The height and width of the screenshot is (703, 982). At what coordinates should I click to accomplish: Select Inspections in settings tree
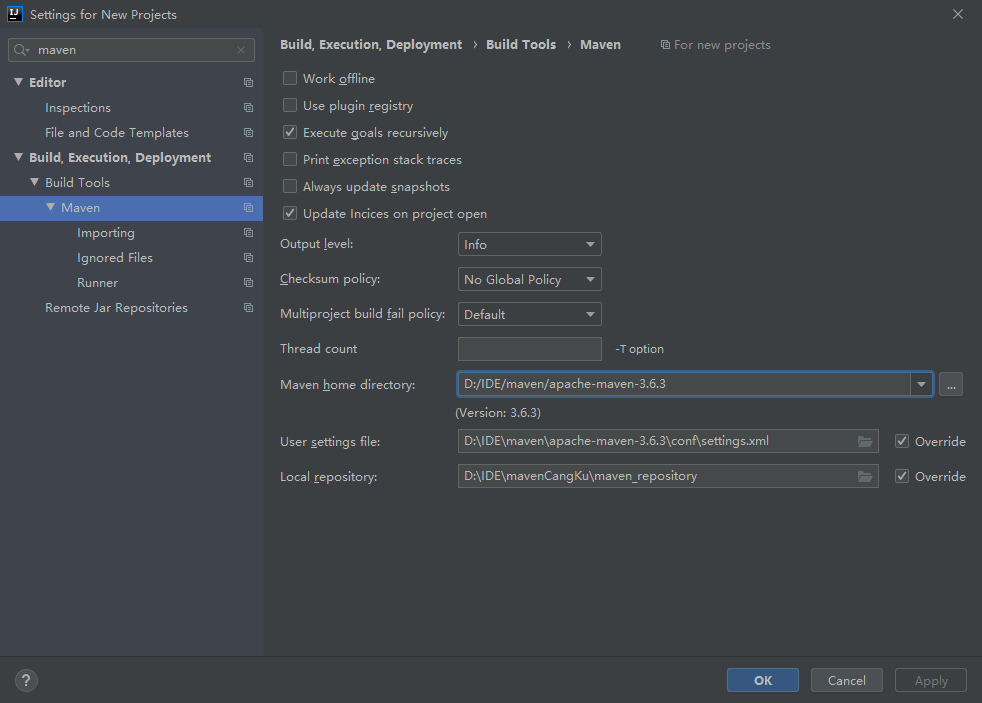[x=78, y=108]
